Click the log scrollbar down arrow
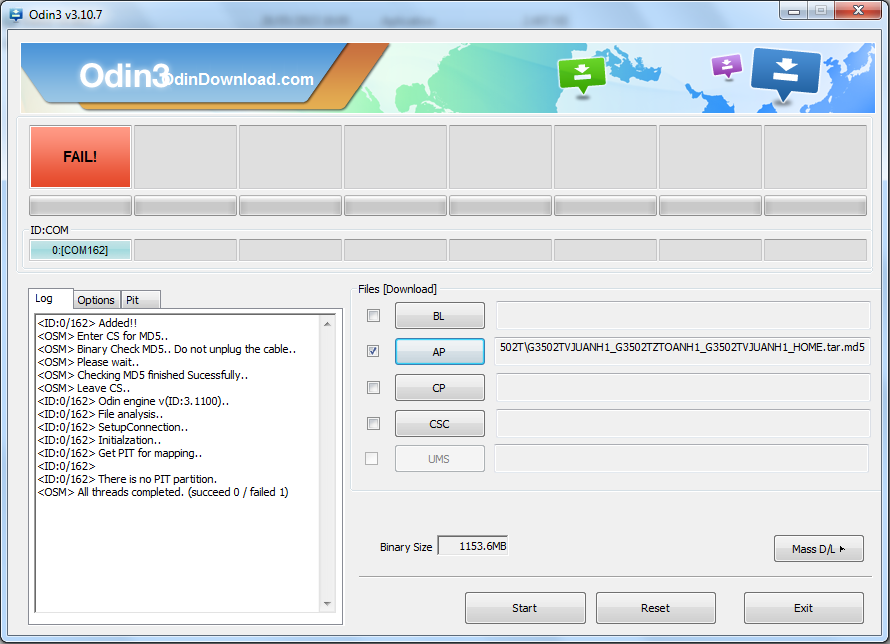 tap(328, 604)
